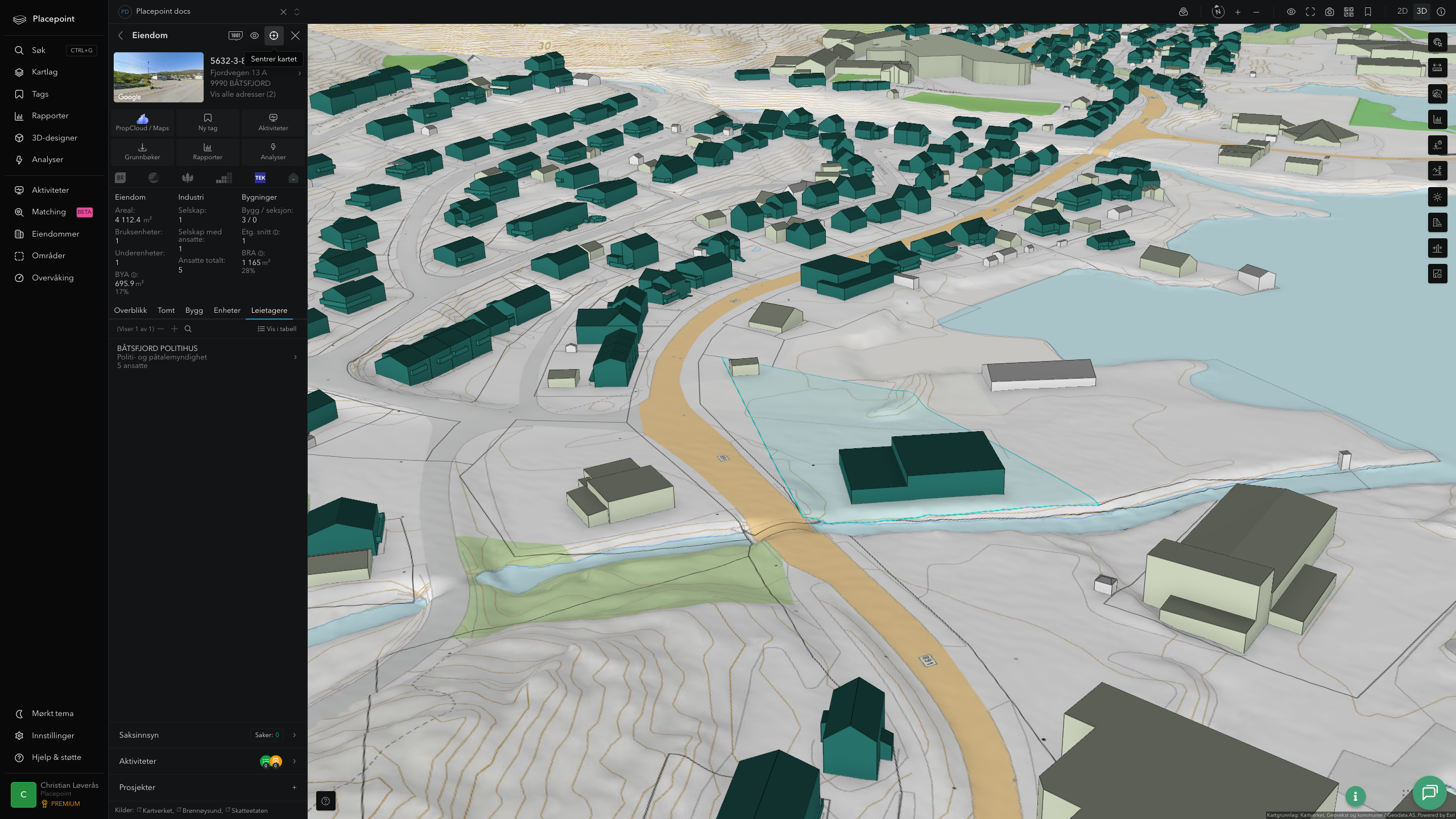Image resolution: width=1456 pixels, height=819 pixels.
Task: Expand the Aktiviteter section chevron
Action: pyautogui.click(x=295, y=761)
